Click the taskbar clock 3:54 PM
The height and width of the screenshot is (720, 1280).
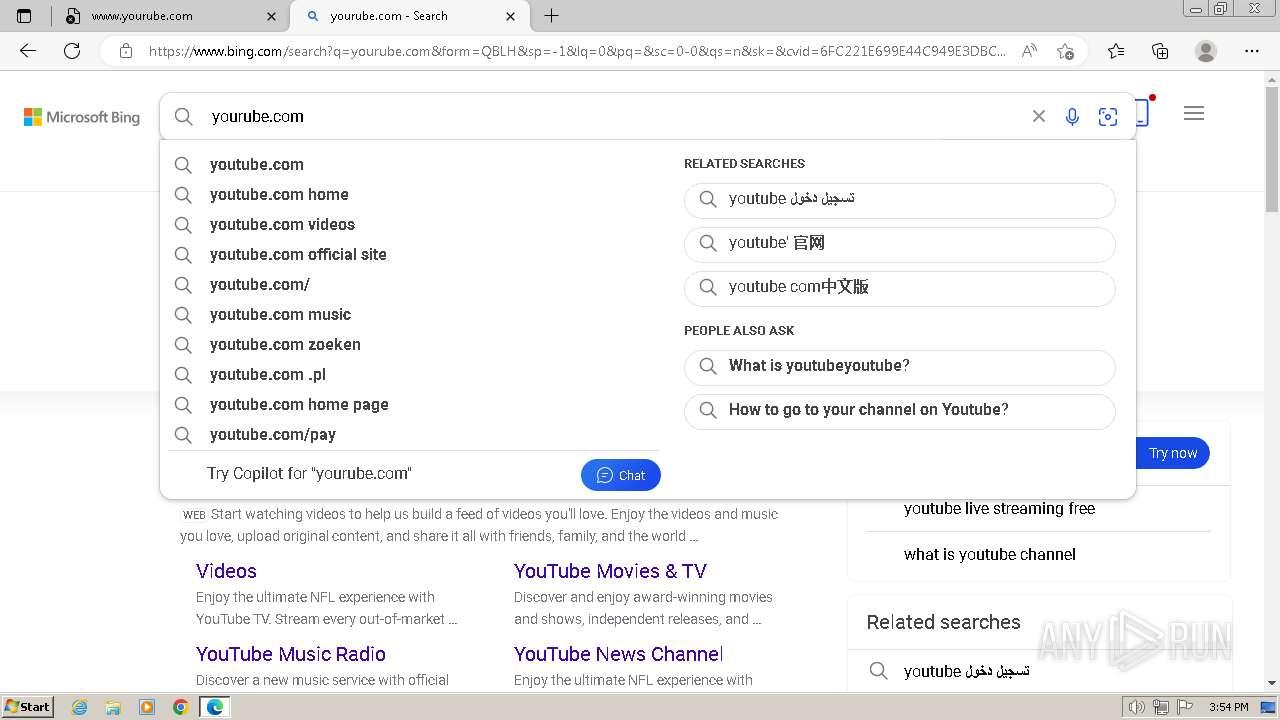point(1228,707)
